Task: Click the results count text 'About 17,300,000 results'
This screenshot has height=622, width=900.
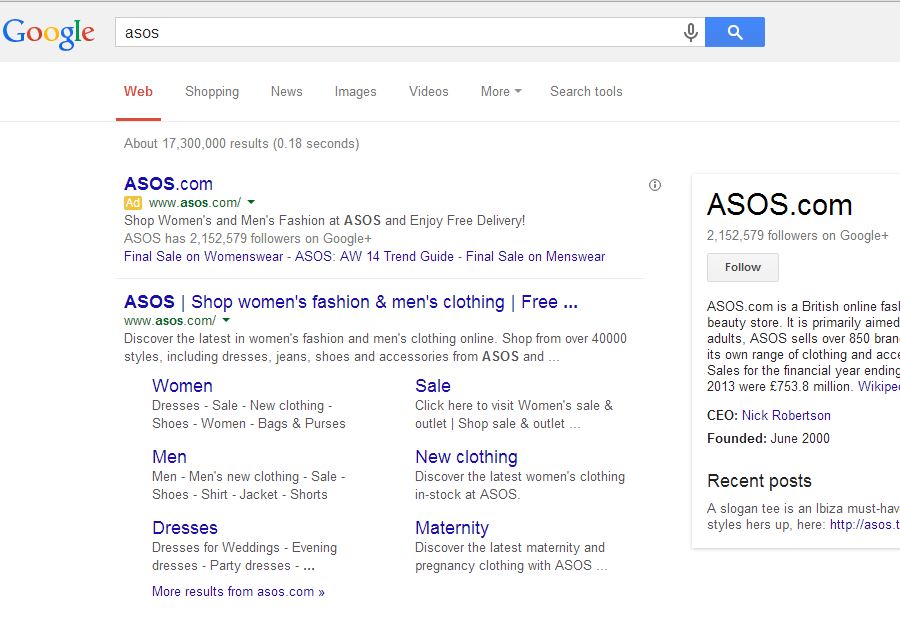Action: [x=196, y=143]
